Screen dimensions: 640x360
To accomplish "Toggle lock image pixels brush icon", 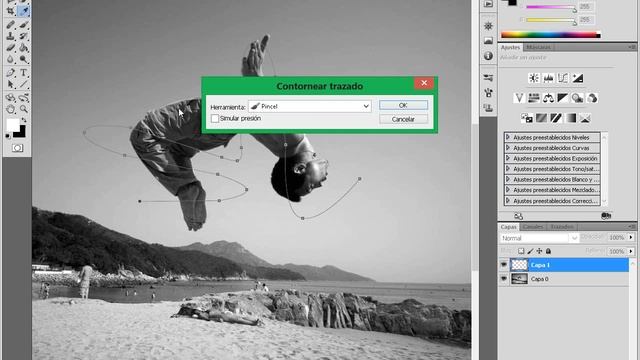I will coord(530,251).
